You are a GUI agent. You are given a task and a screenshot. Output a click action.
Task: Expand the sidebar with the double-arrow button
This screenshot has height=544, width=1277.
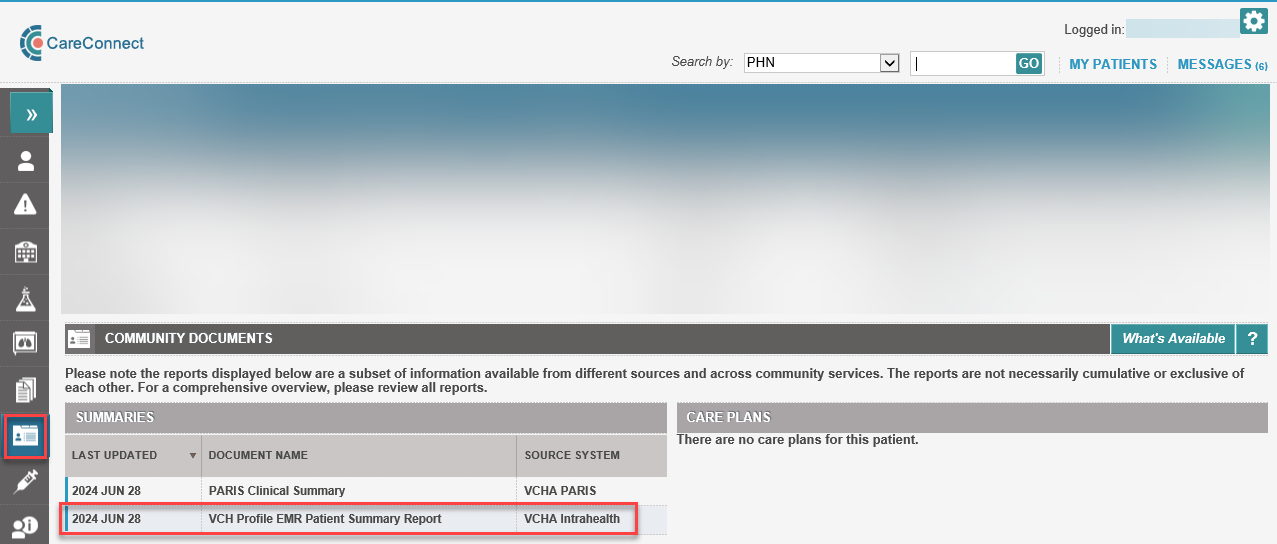[31, 114]
